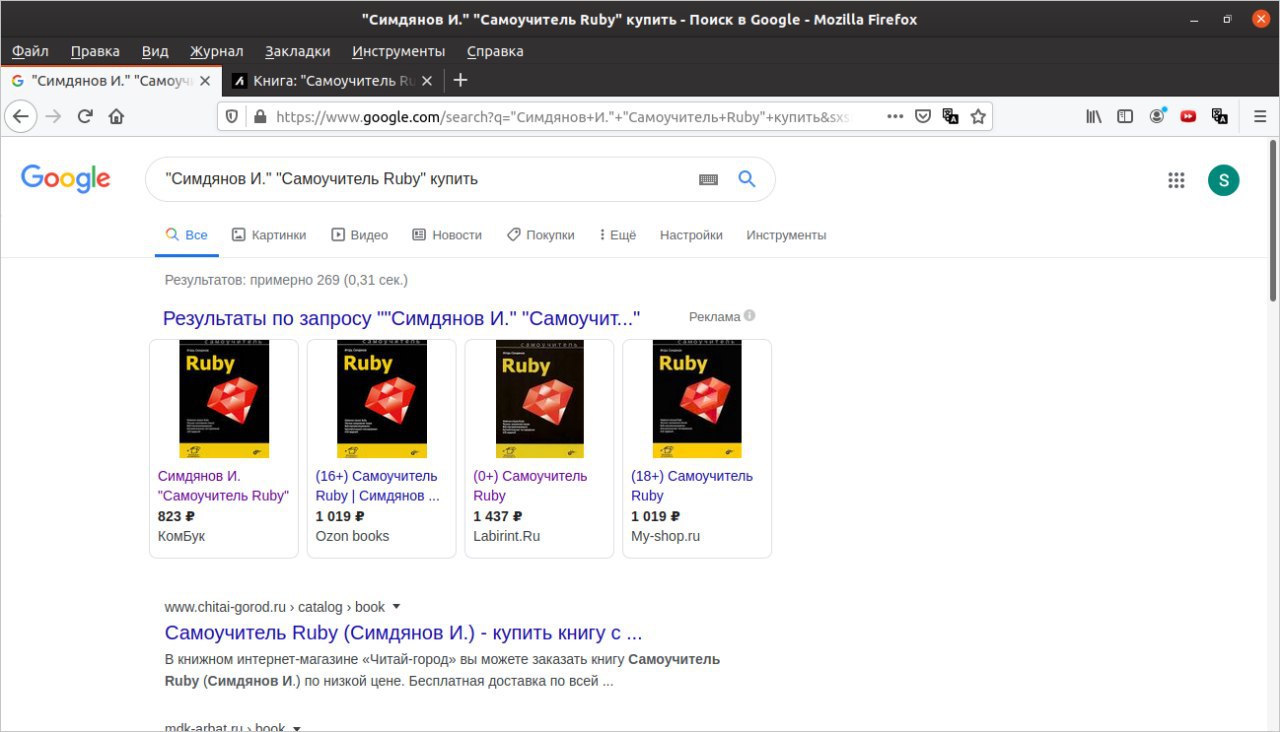The width and height of the screenshot is (1280, 732).
Task: Select the Все search tab
Action: pyautogui.click(x=186, y=235)
